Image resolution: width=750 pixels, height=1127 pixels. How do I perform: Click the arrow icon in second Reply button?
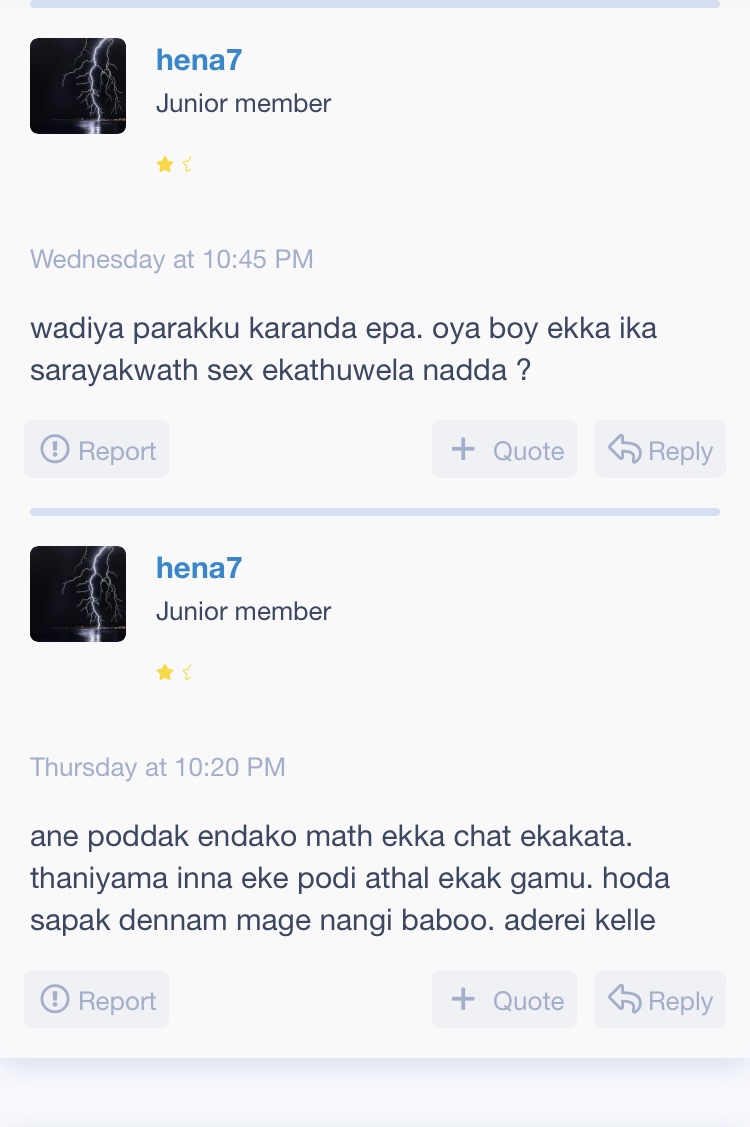pyautogui.click(x=624, y=999)
